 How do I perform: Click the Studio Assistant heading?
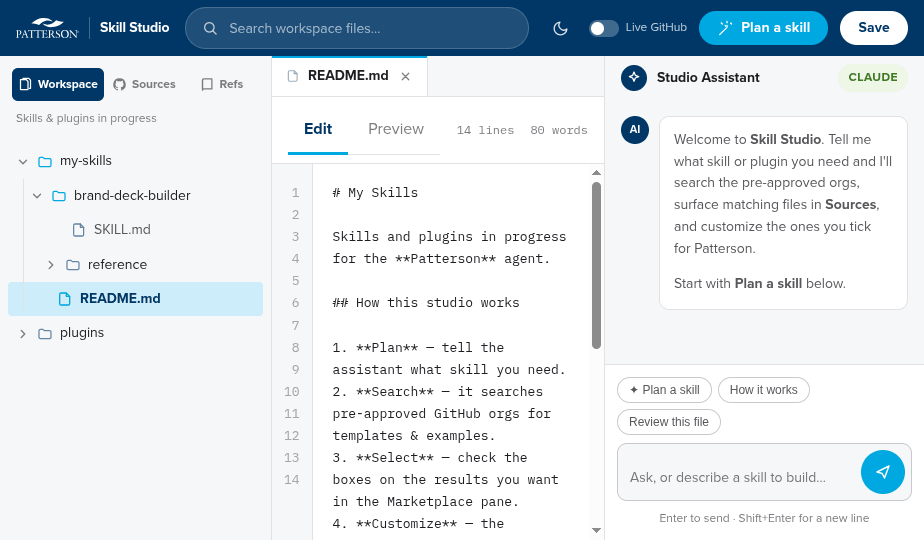708,77
